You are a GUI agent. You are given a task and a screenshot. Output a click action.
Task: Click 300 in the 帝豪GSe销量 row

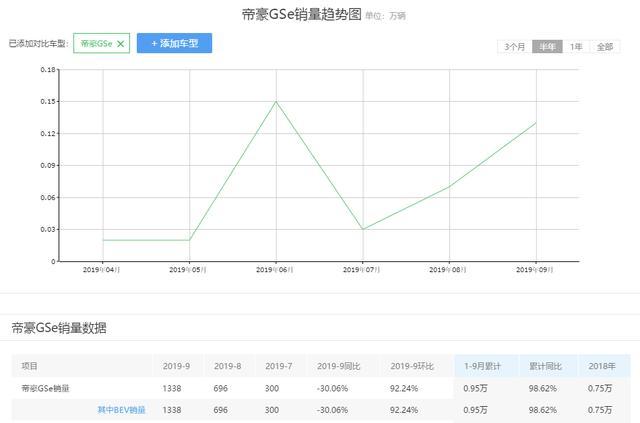coord(272,388)
